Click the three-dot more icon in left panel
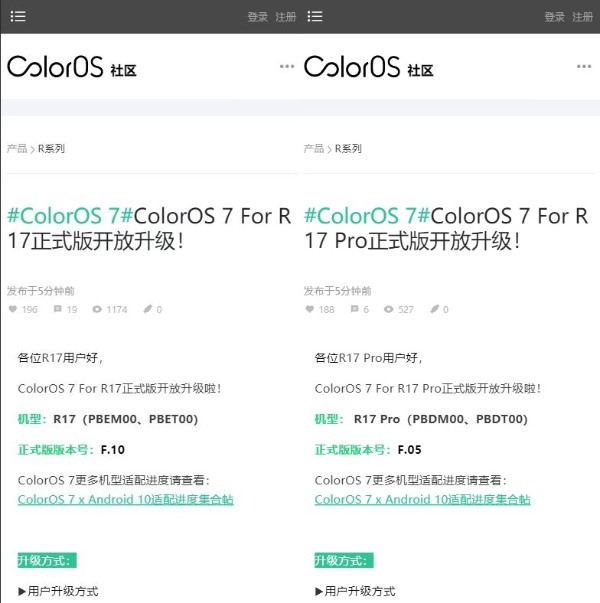 point(287,66)
